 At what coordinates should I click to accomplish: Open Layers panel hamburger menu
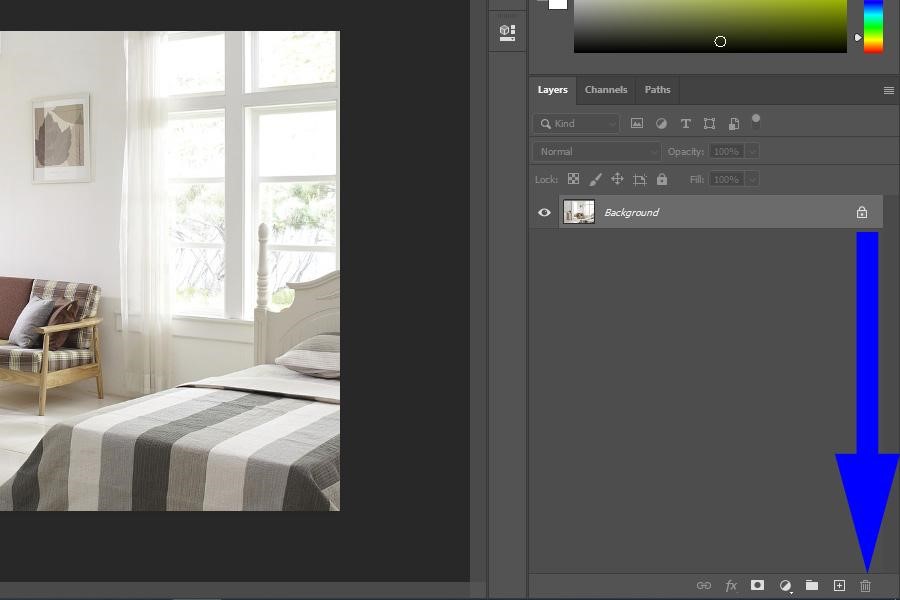pyautogui.click(x=888, y=91)
